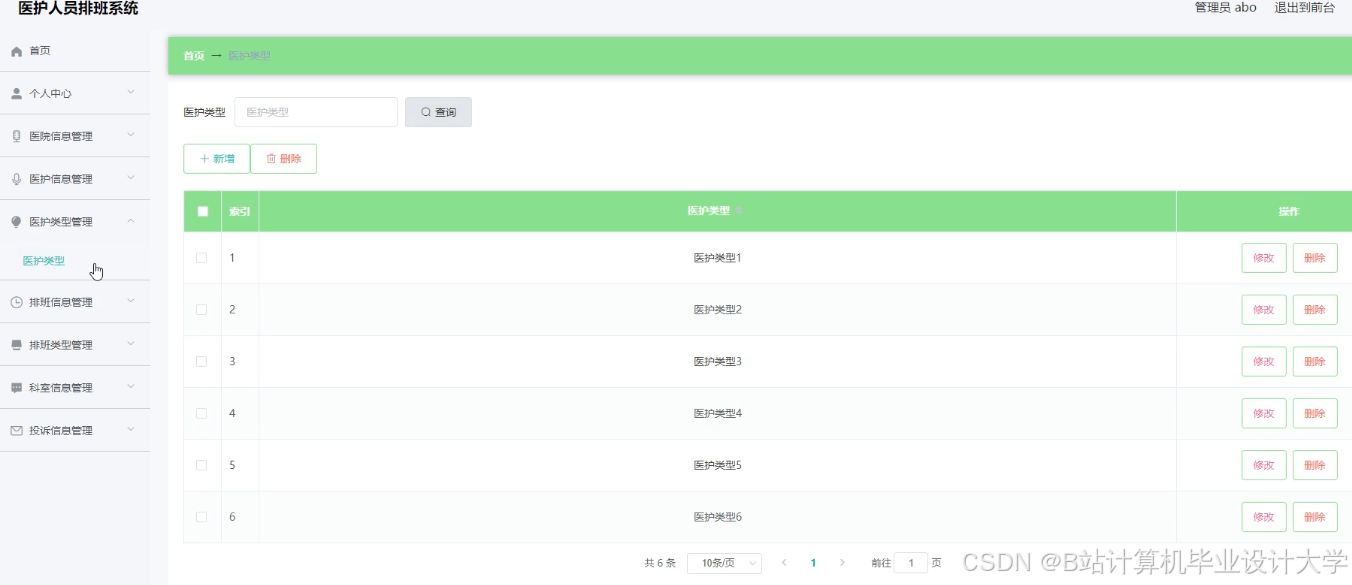Screen dimensions: 1352x585
Task: Click the icon beside 排班类型管理
Action: (16, 345)
